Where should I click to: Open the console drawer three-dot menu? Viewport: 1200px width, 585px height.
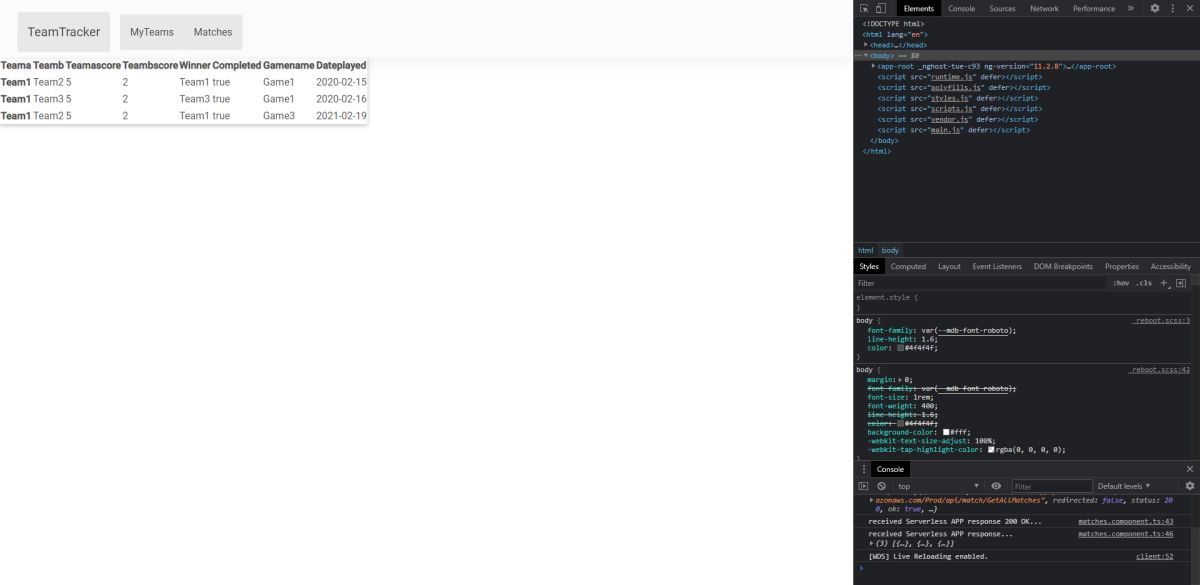click(864, 469)
